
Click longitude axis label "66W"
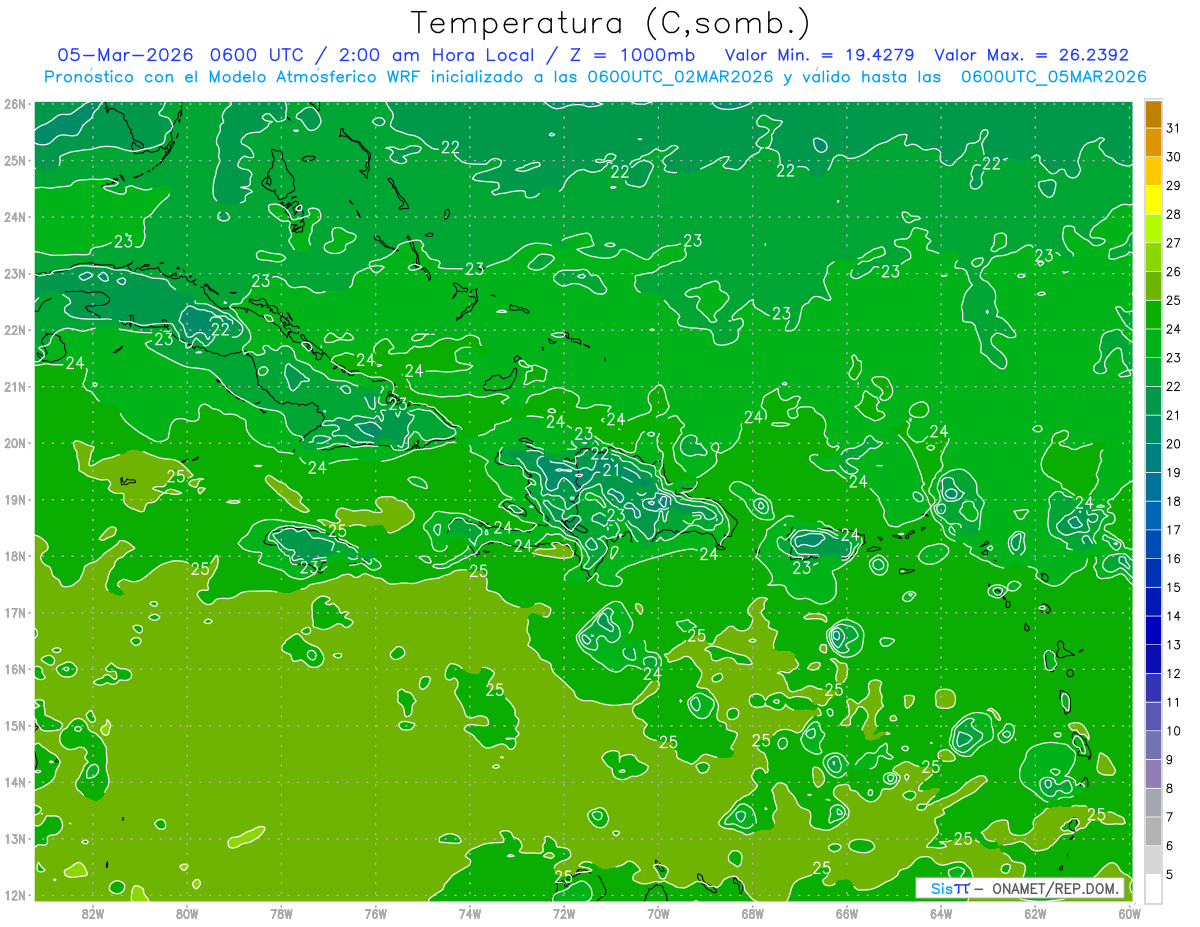coord(847,913)
